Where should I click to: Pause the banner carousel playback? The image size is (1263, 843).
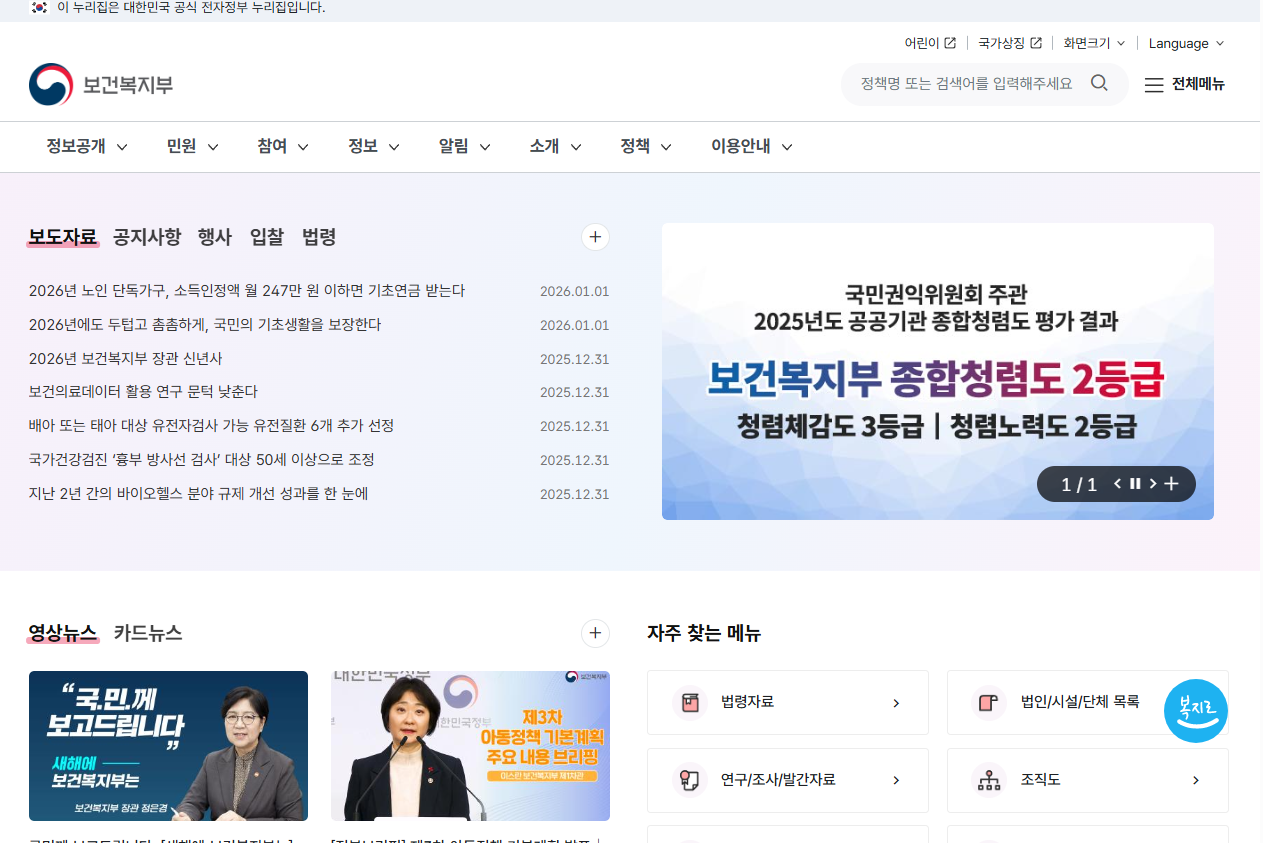[1134, 483]
